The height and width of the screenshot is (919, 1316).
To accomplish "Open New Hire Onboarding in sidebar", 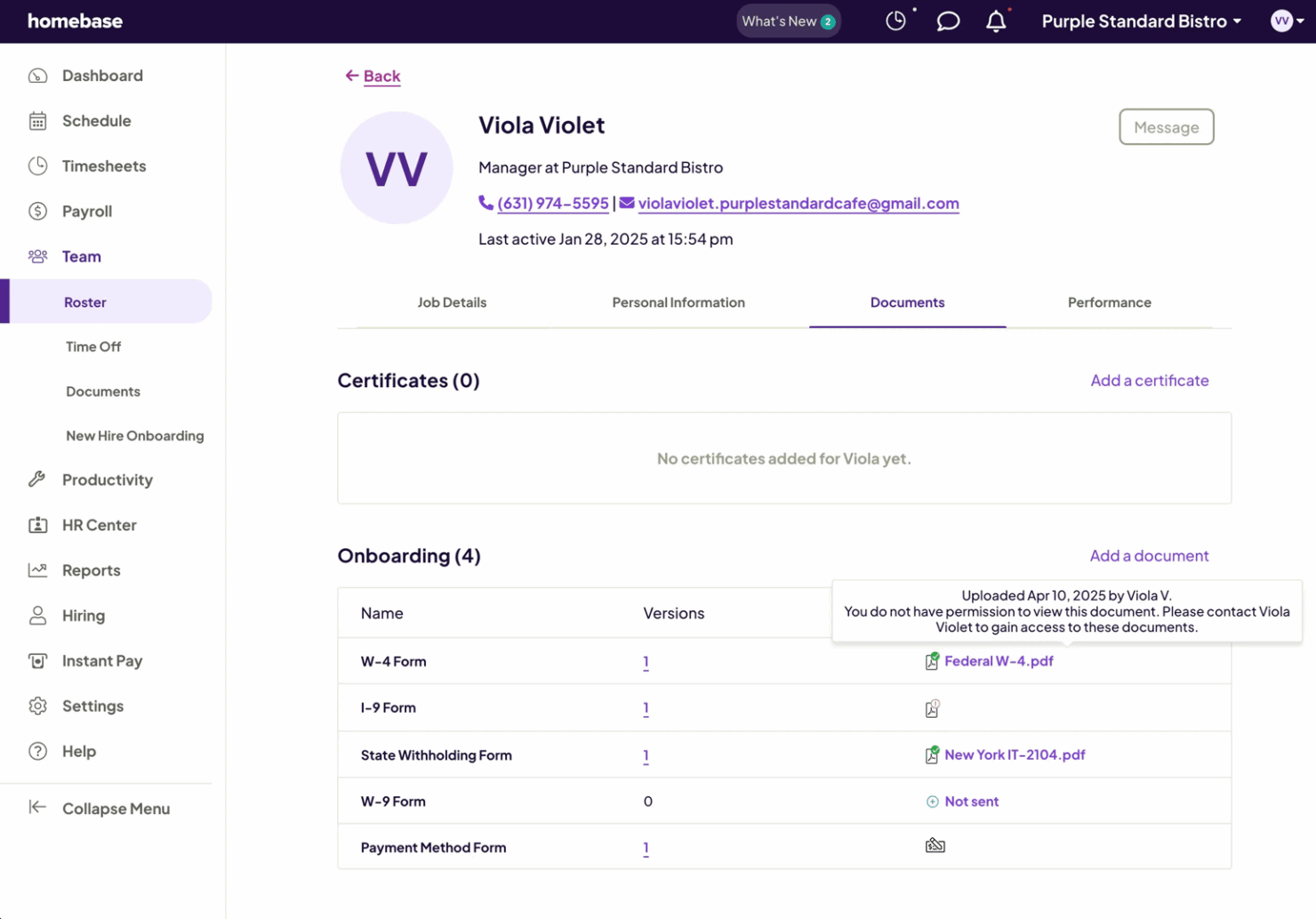I will (x=135, y=436).
